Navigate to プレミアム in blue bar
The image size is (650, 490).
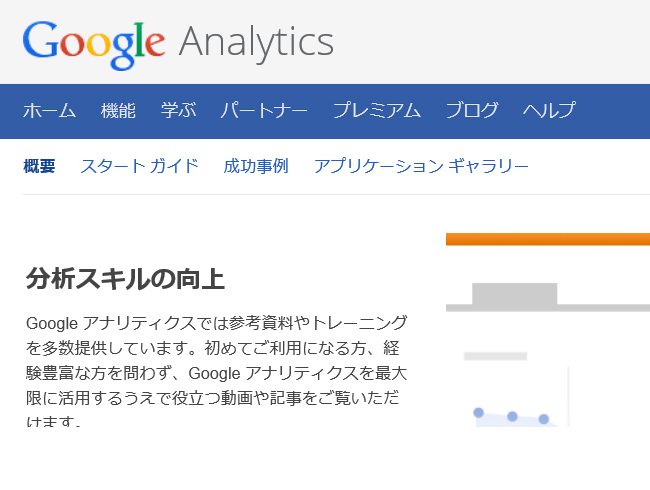click(376, 111)
